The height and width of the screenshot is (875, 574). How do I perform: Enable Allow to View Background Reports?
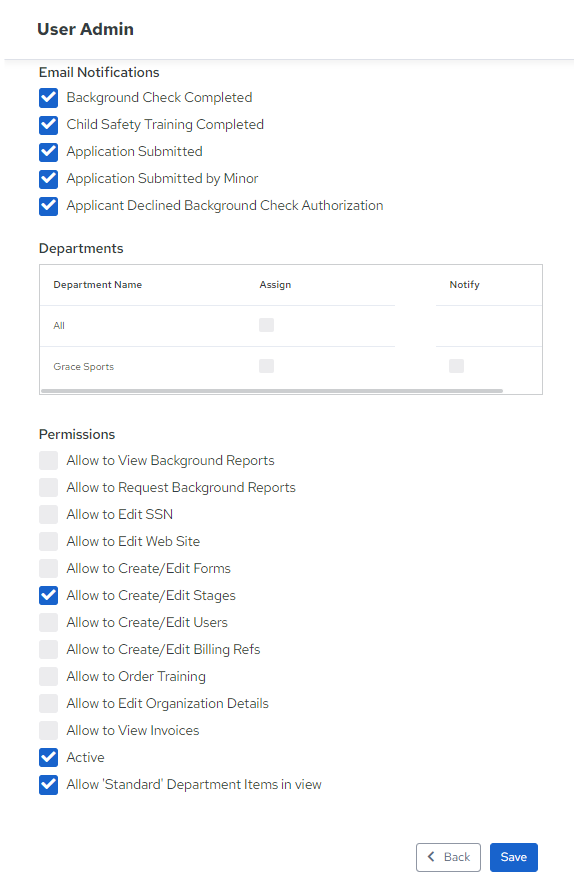[x=49, y=461]
